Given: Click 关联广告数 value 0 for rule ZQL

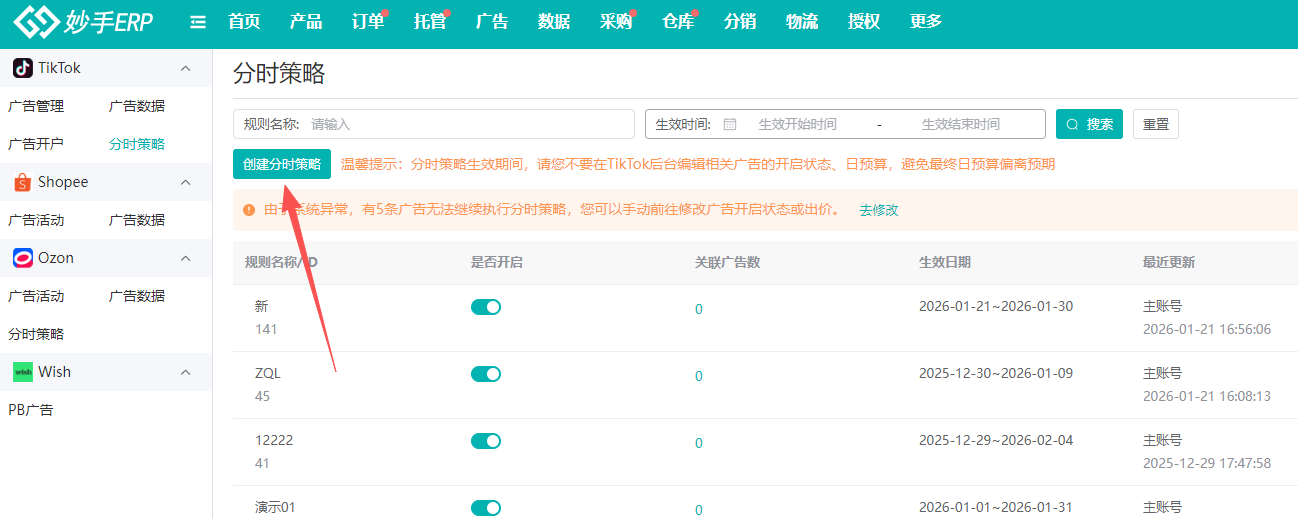Looking at the screenshot, I should pos(699,376).
